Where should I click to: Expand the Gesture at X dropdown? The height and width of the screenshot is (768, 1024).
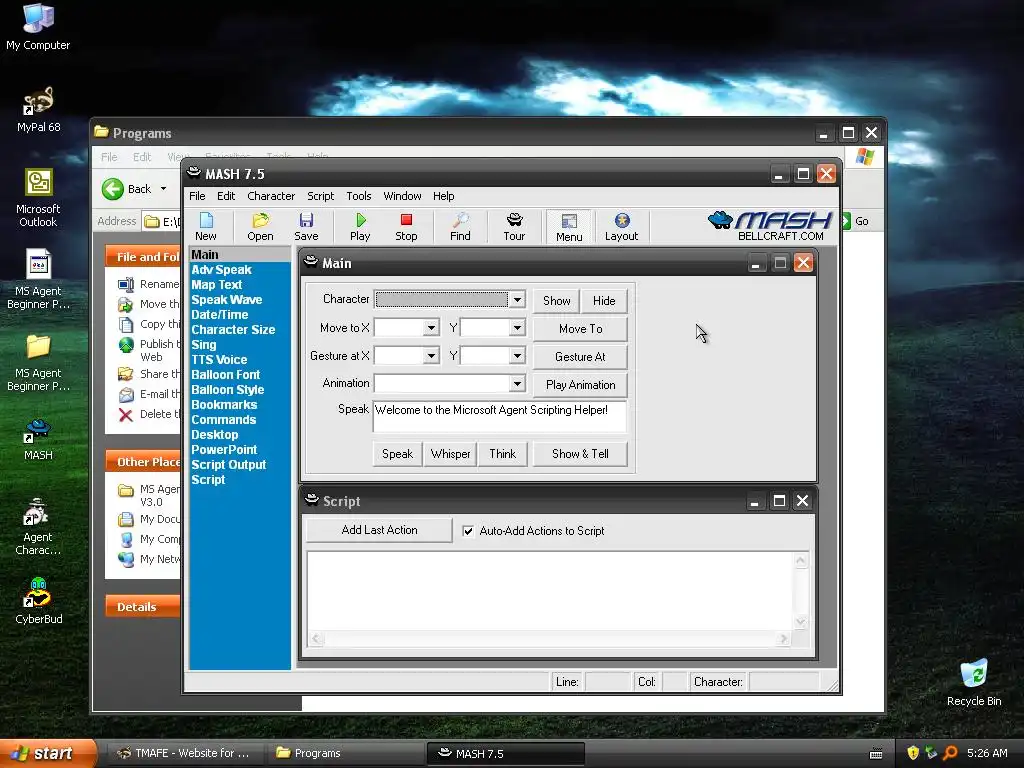click(431, 356)
